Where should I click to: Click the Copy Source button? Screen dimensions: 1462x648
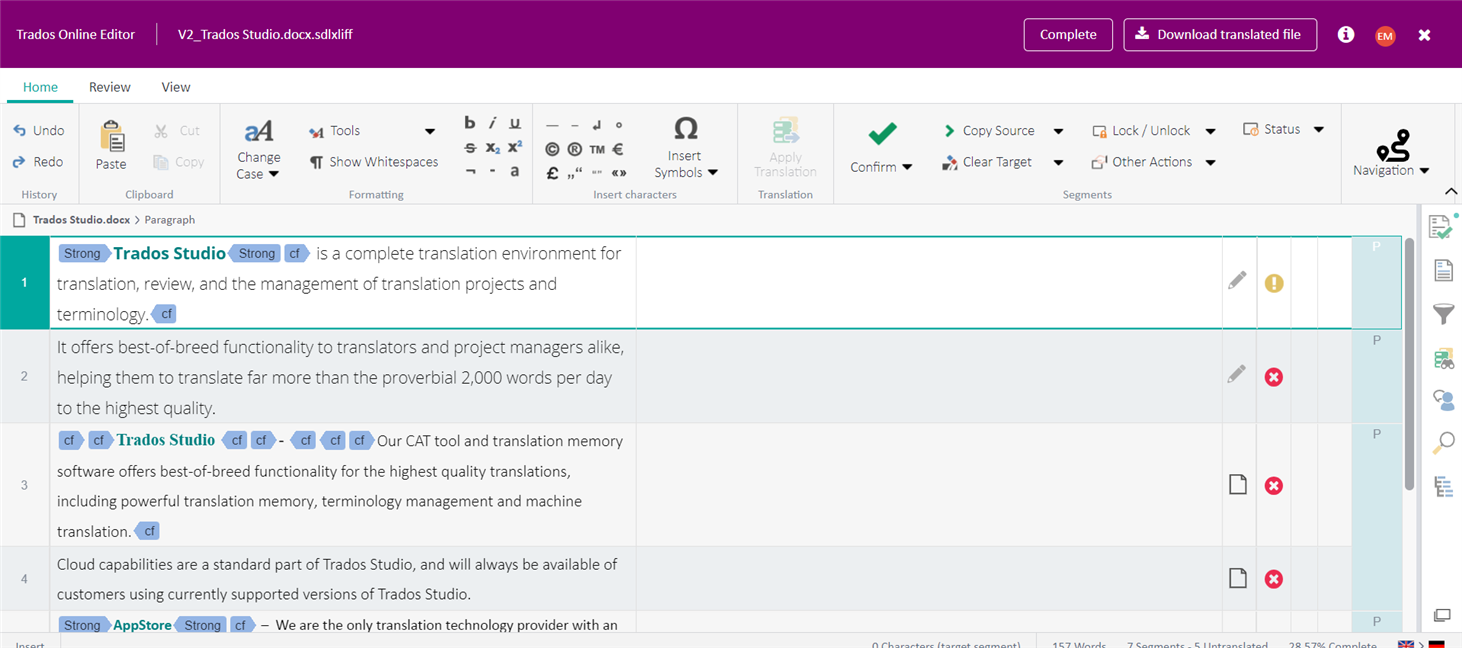coord(989,131)
